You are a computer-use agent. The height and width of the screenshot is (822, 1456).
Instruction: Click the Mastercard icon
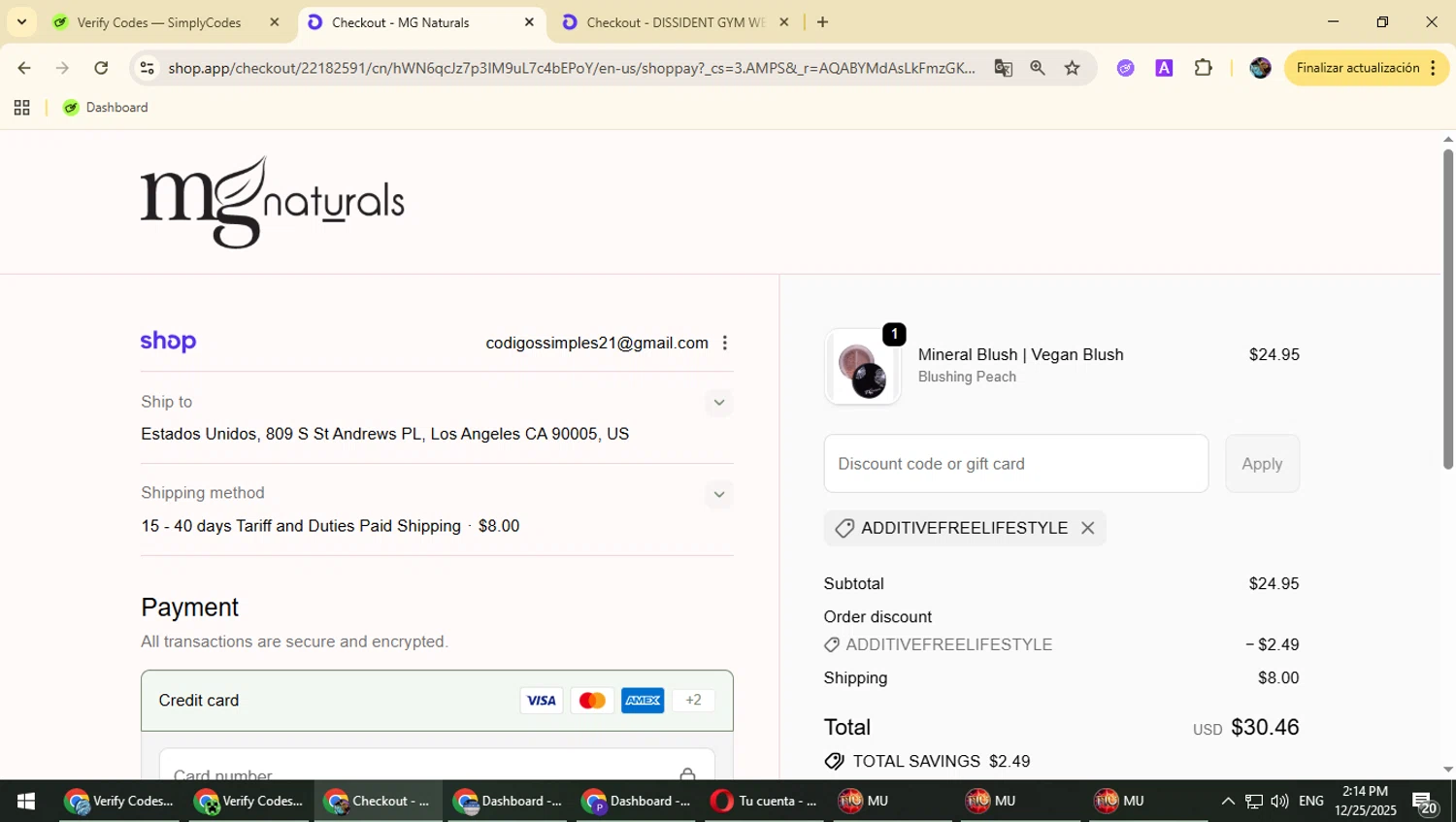click(x=592, y=701)
